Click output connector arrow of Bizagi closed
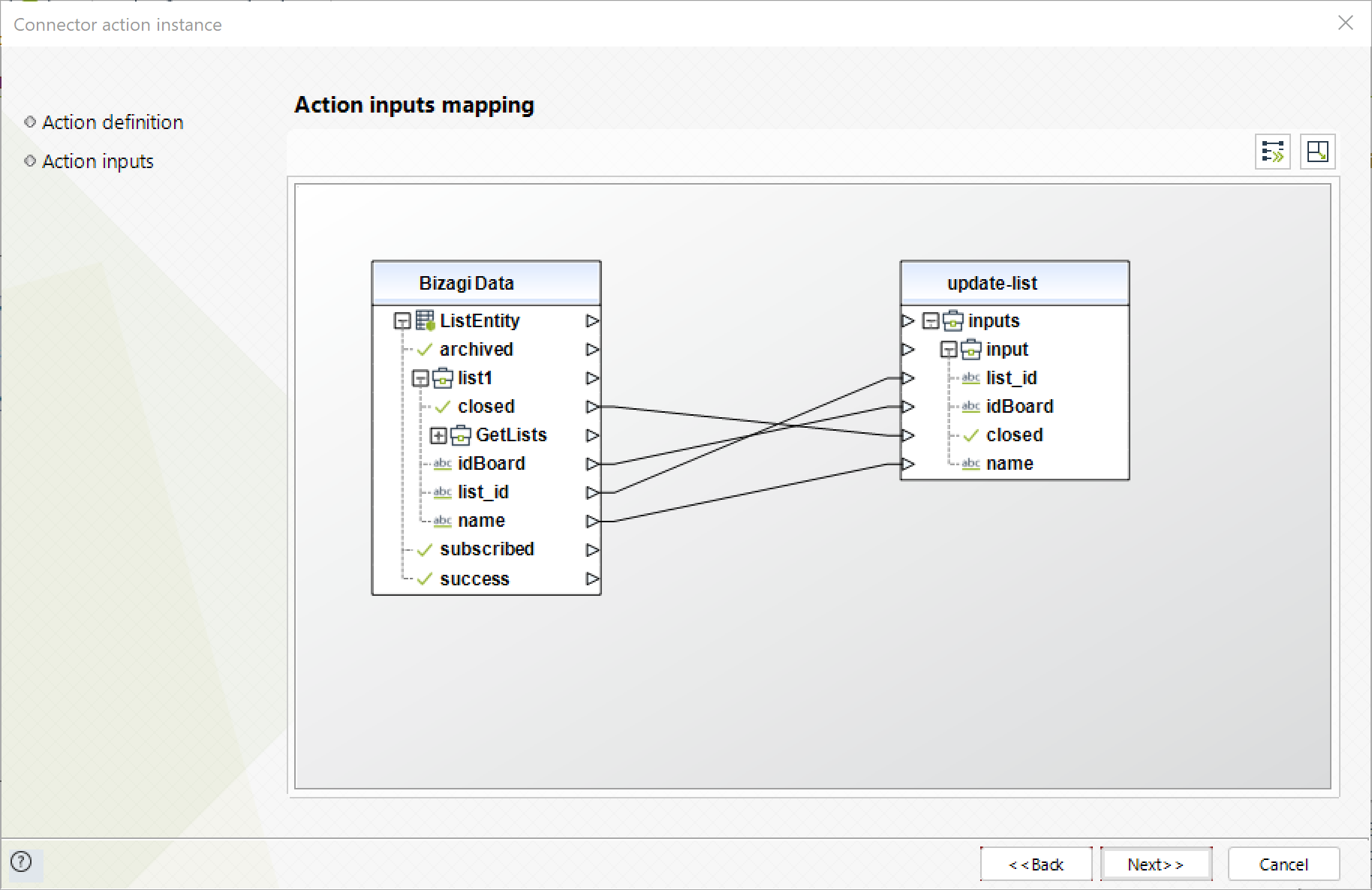The height and width of the screenshot is (890, 1372). coord(593,407)
